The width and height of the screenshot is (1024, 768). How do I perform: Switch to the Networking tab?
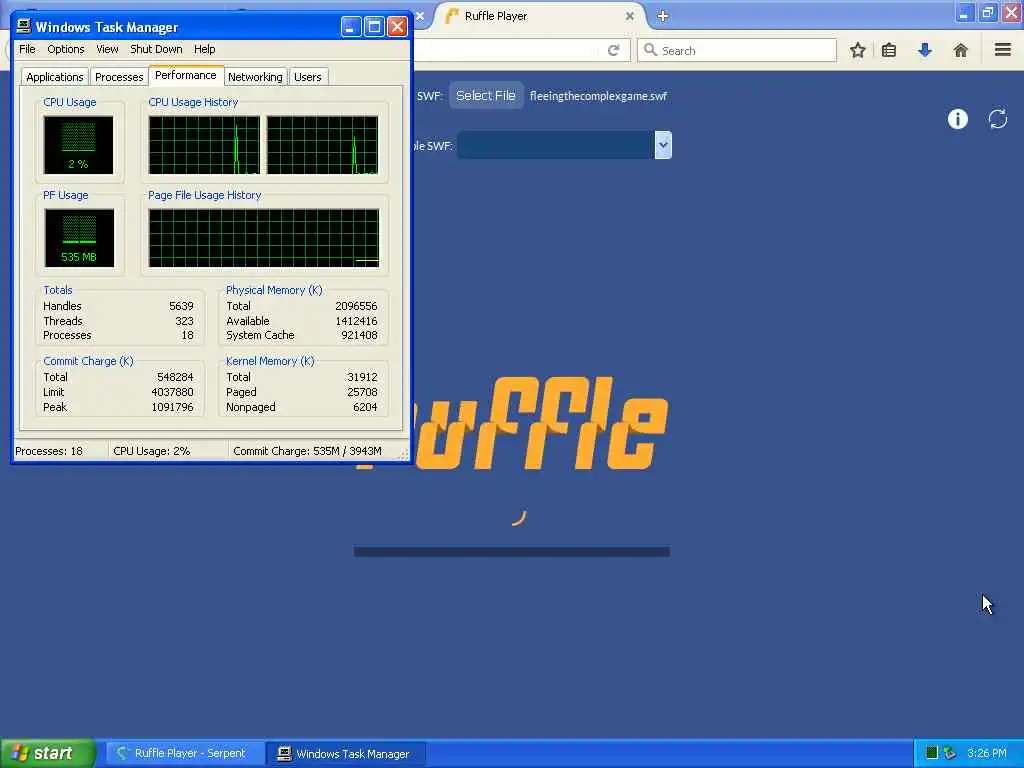click(x=255, y=77)
